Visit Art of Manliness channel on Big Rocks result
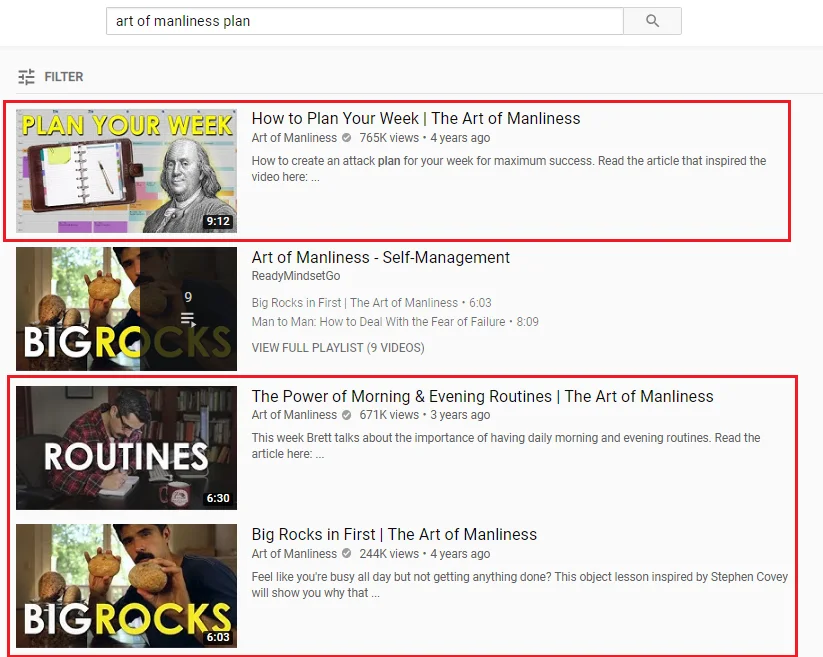 point(294,554)
